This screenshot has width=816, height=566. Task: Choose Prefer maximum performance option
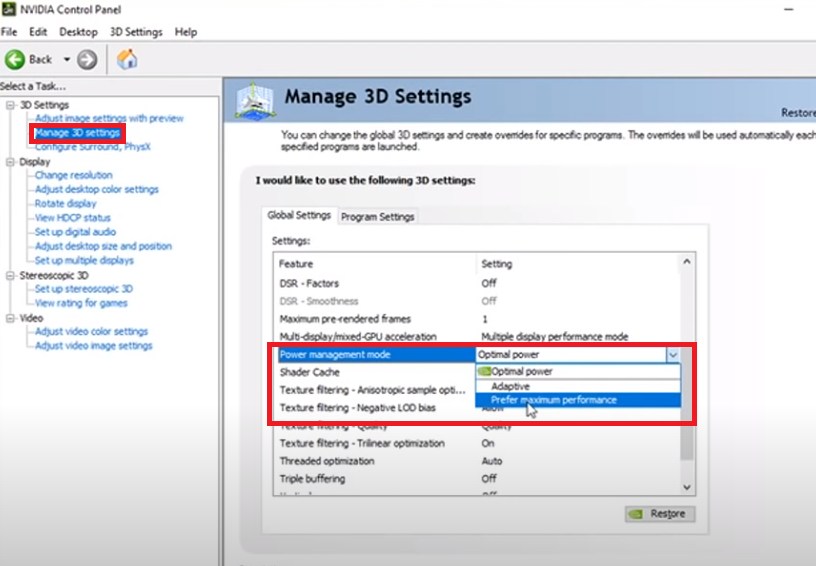pyautogui.click(x=578, y=400)
